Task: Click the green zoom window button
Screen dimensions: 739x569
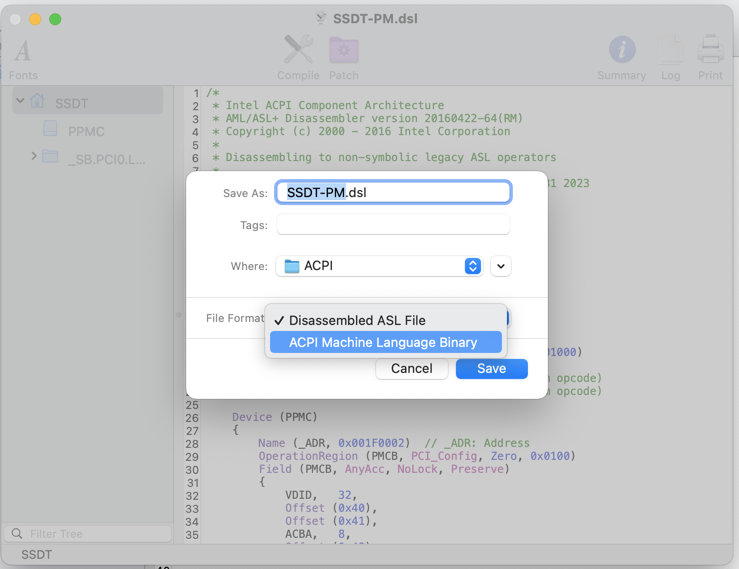Action: point(55,19)
